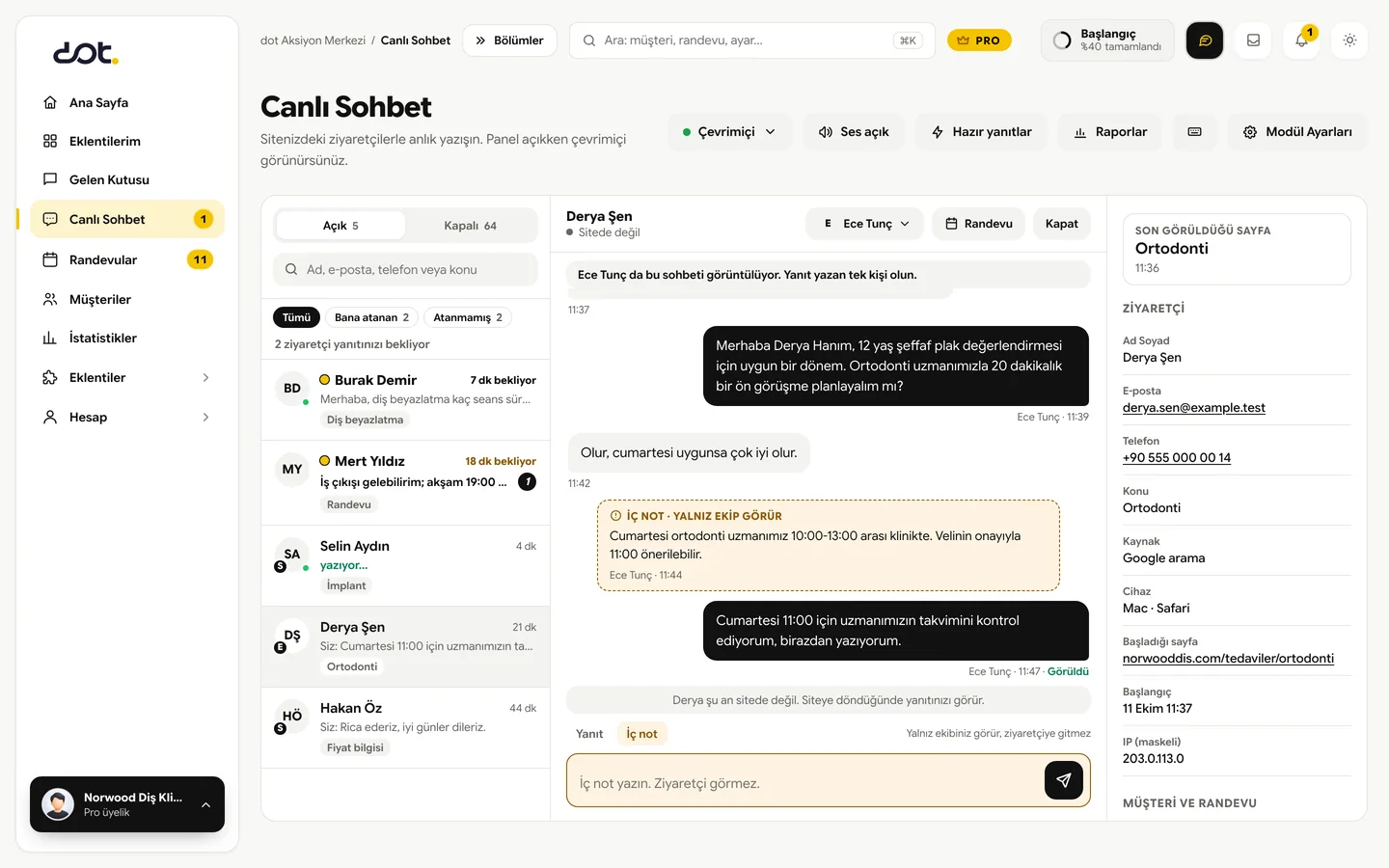This screenshot has width=1389, height=868.
Task: Go to dot Aksiyon Merkezi breadcrumb
Action: pyautogui.click(x=313, y=41)
